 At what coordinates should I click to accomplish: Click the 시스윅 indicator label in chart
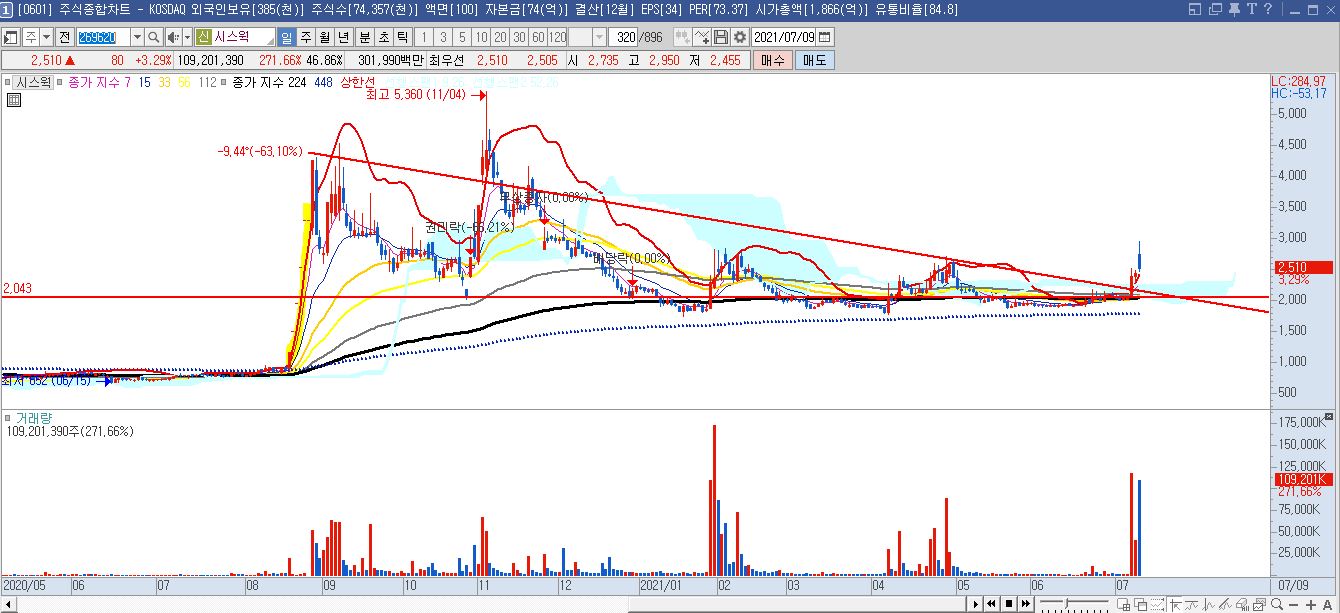click(33, 82)
